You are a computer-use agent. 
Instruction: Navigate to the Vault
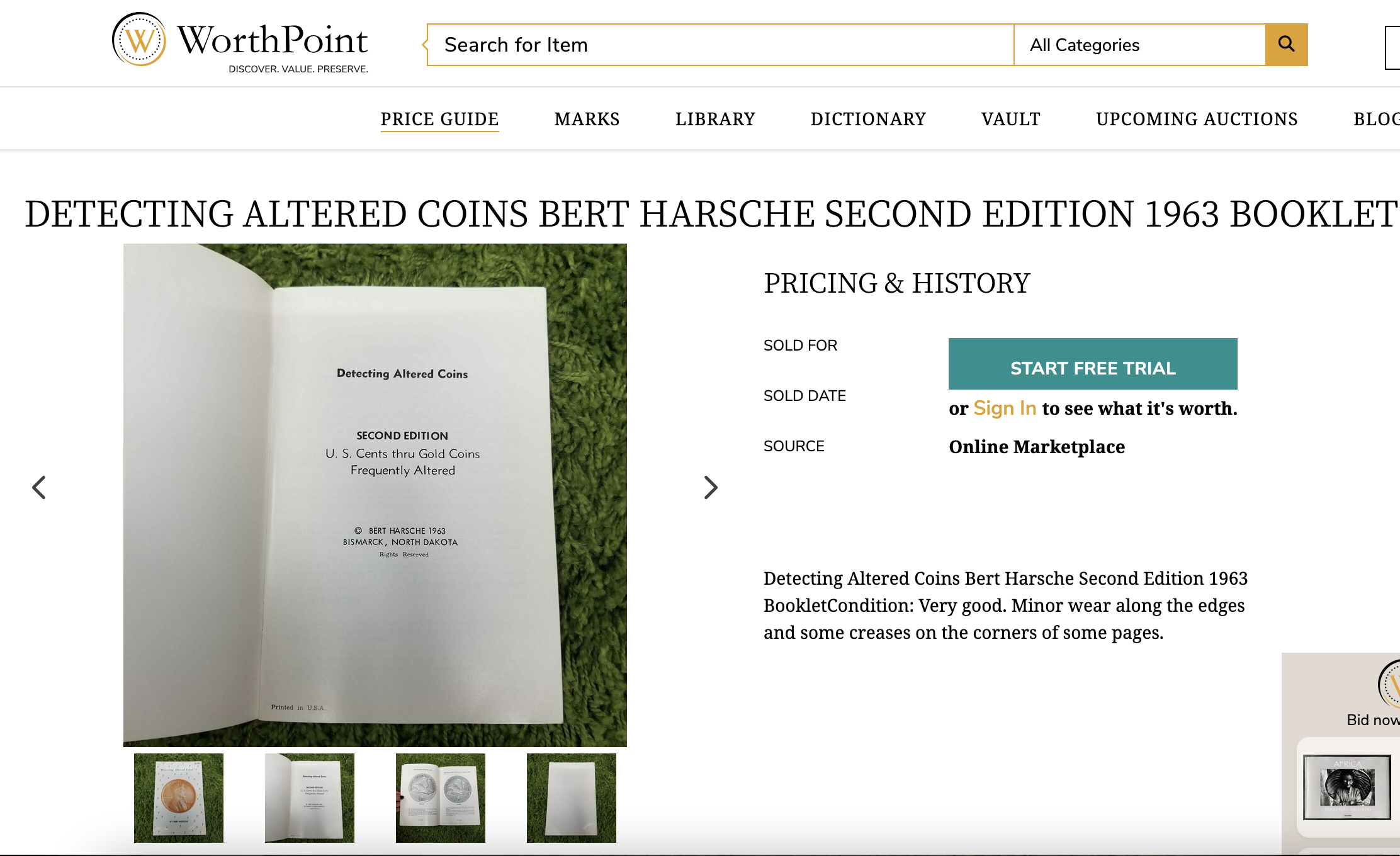point(1010,119)
